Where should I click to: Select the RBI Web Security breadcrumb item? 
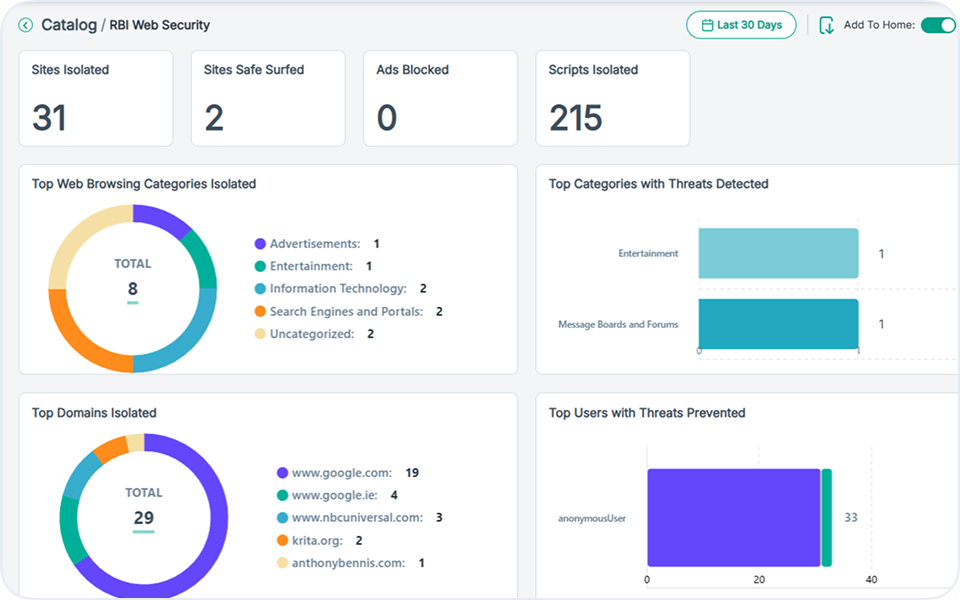[x=158, y=25]
